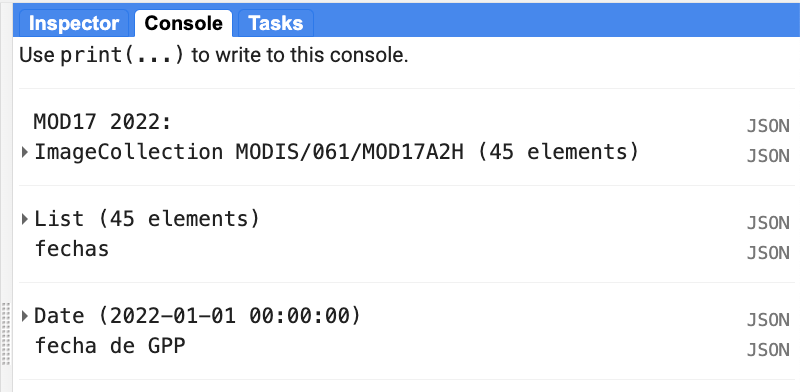The height and width of the screenshot is (392, 800).
Task: Open JSON beside fecha de GPP
Action: coord(768,350)
